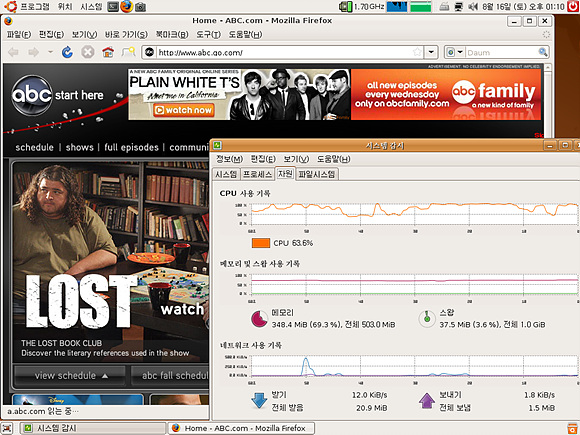Click the view schedule expander button

click(x=70, y=375)
